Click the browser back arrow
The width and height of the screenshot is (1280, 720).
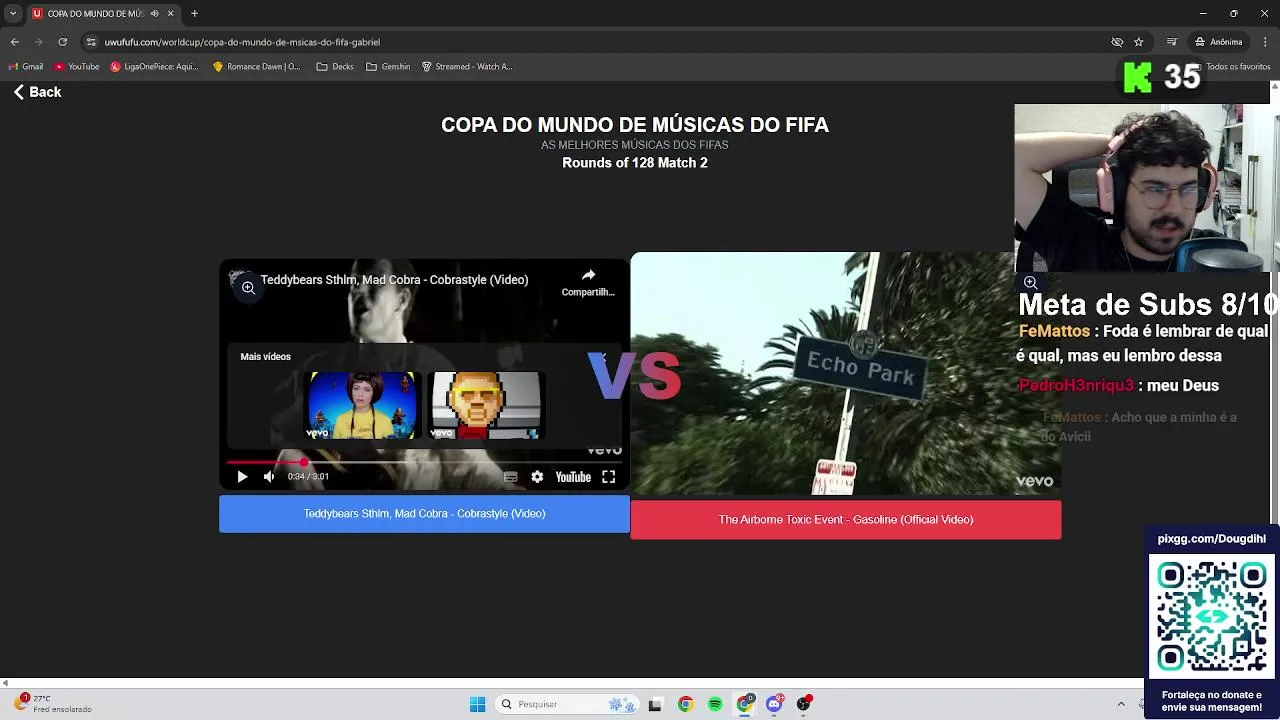tap(15, 42)
